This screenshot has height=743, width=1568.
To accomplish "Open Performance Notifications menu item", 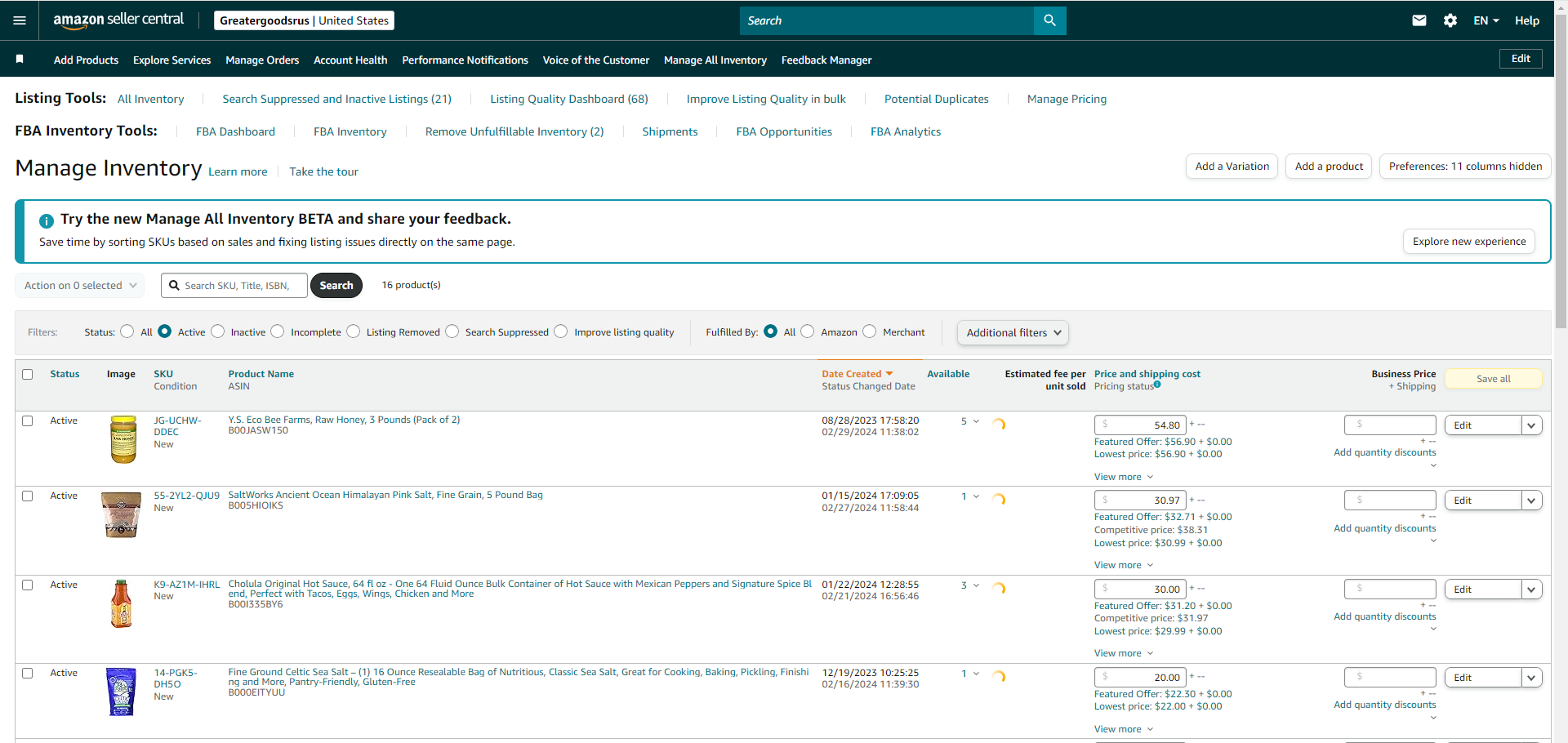I will pos(465,60).
